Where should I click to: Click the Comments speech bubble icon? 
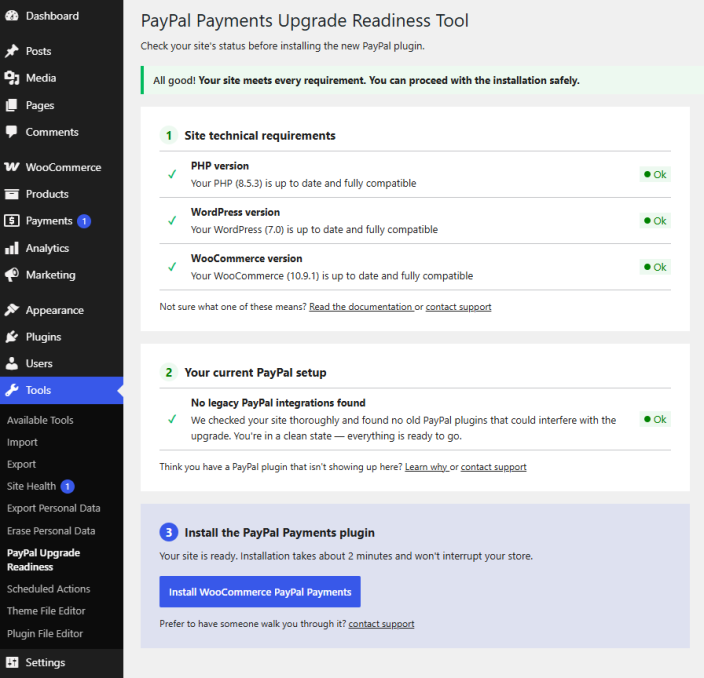(x=12, y=132)
